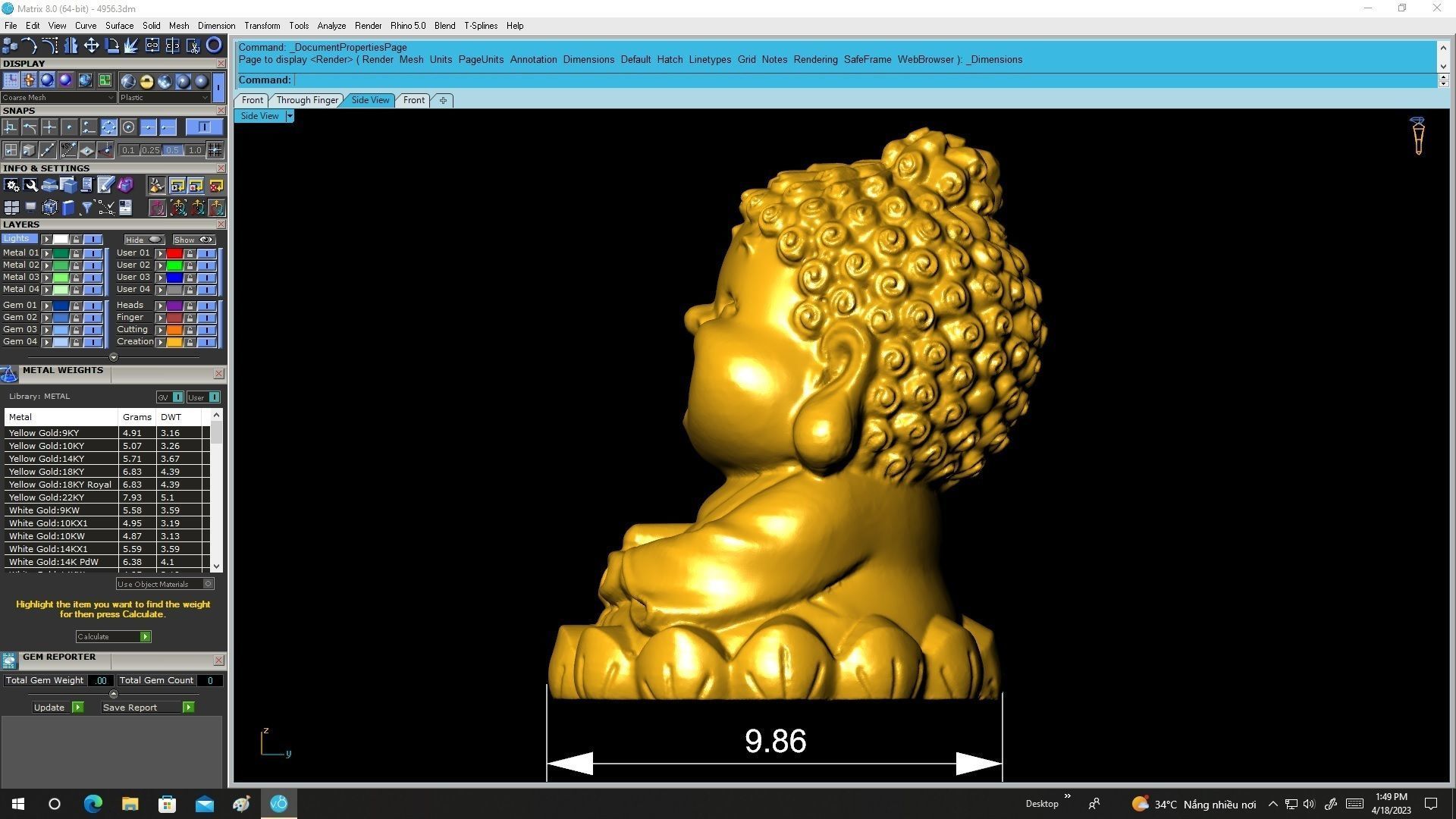The height and width of the screenshot is (819, 1456).
Task: Click the faceted gem sphere material icon
Action: click(x=165, y=80)
